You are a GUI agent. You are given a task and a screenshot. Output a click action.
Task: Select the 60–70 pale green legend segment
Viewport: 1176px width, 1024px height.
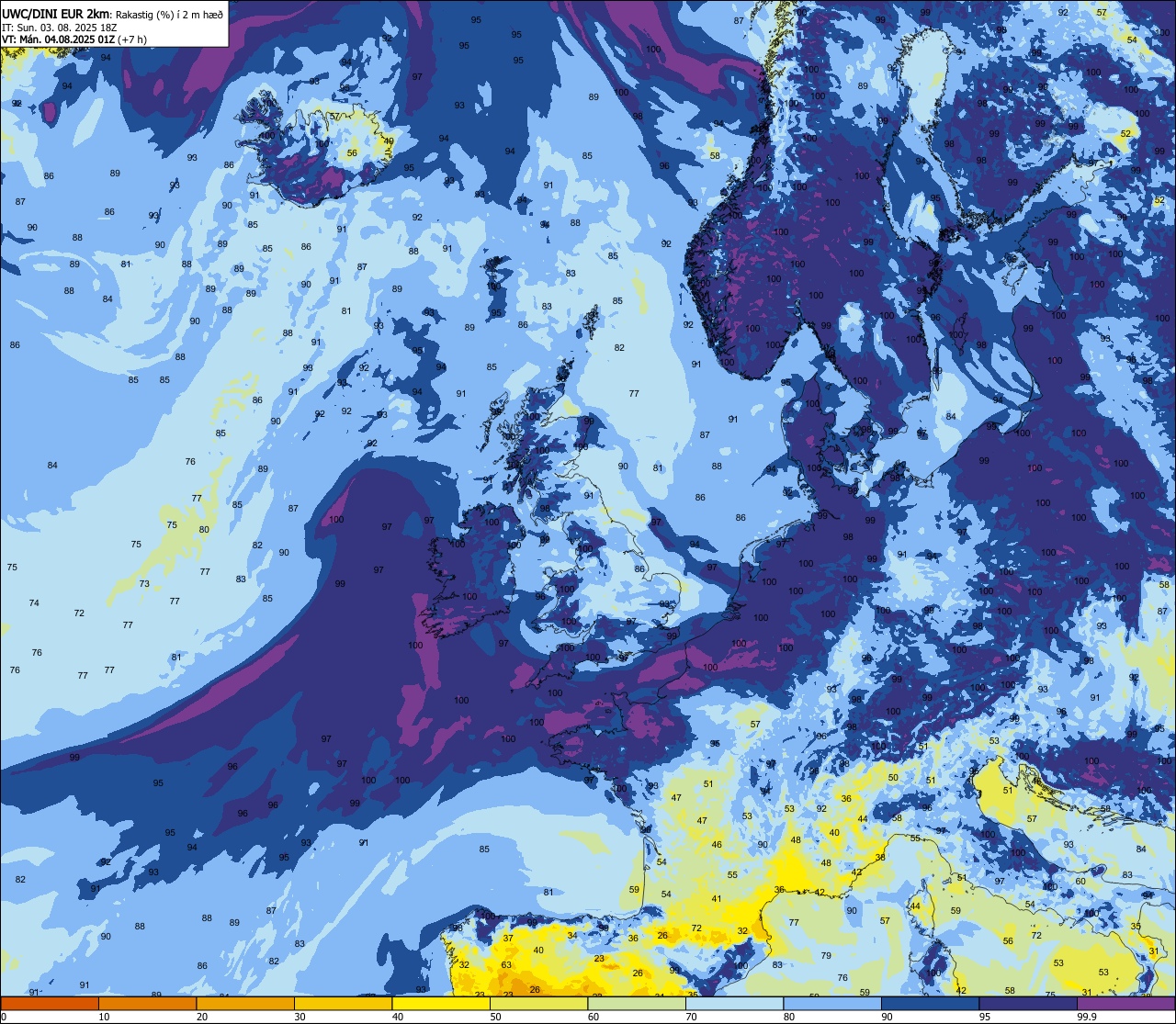click(x=637, y=1003)
